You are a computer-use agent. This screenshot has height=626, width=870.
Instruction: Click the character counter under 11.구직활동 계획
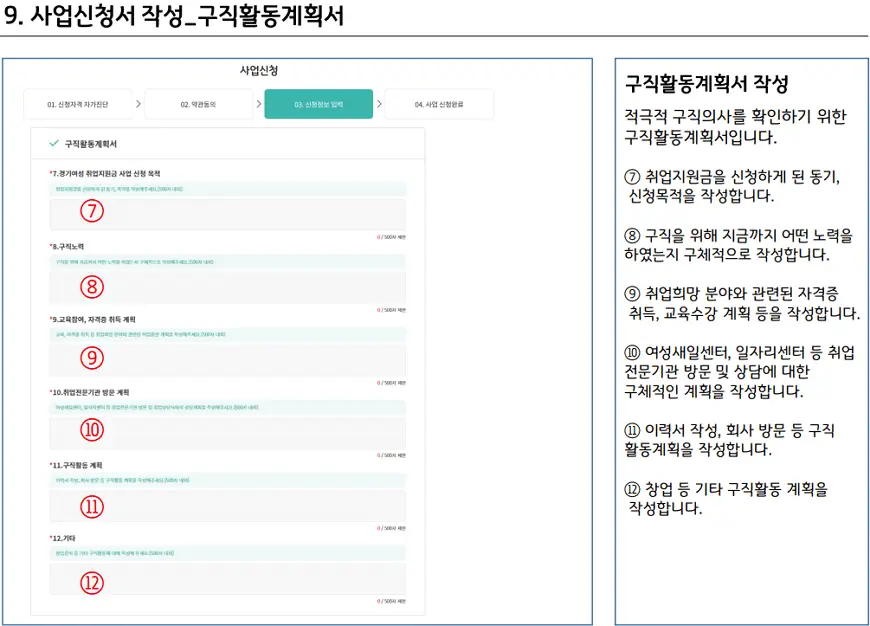392,528
